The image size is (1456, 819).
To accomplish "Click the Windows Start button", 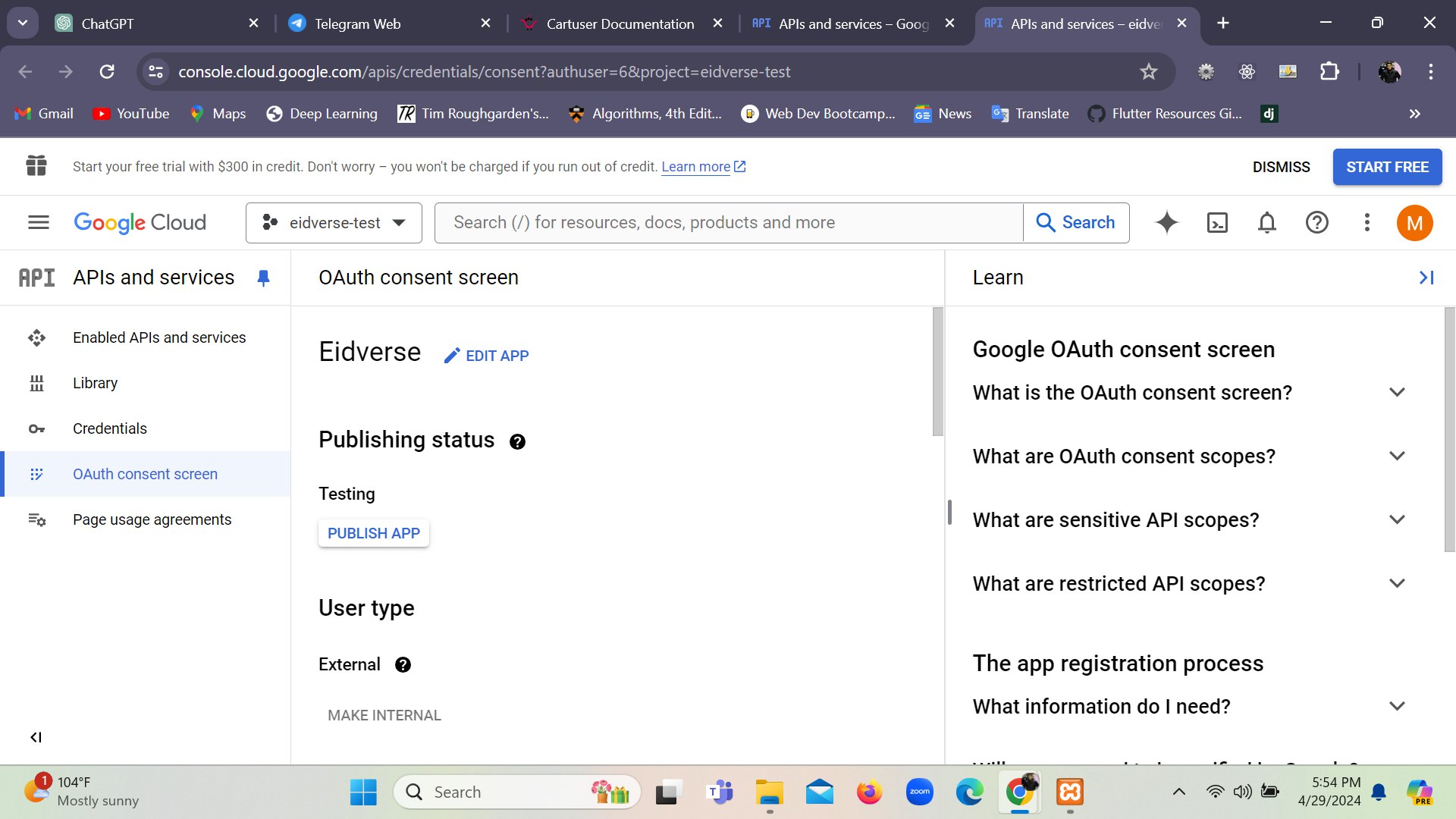I will tap(363, 792).
